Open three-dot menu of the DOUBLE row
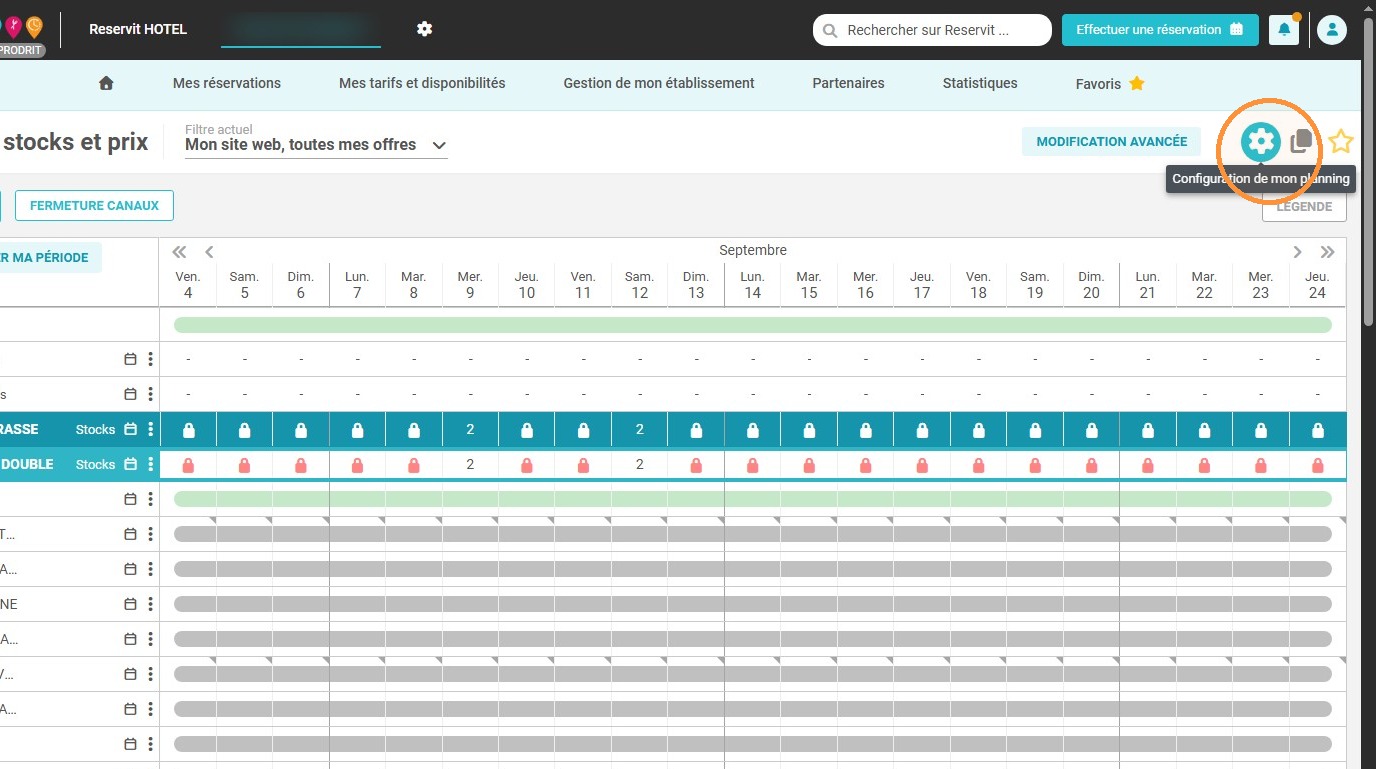Screen dimensions: 1376x769 pyautogui.click(x=151, y=464)
